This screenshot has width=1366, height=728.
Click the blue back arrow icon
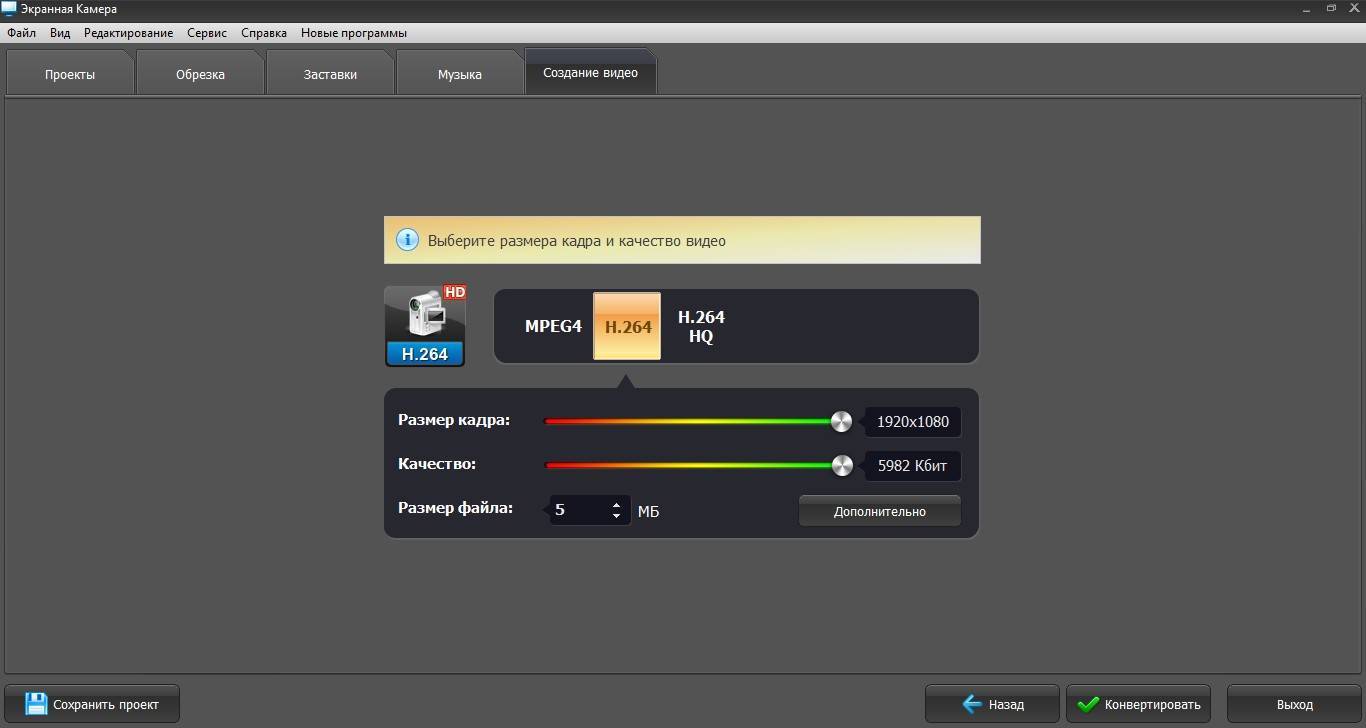click(971, 704)
